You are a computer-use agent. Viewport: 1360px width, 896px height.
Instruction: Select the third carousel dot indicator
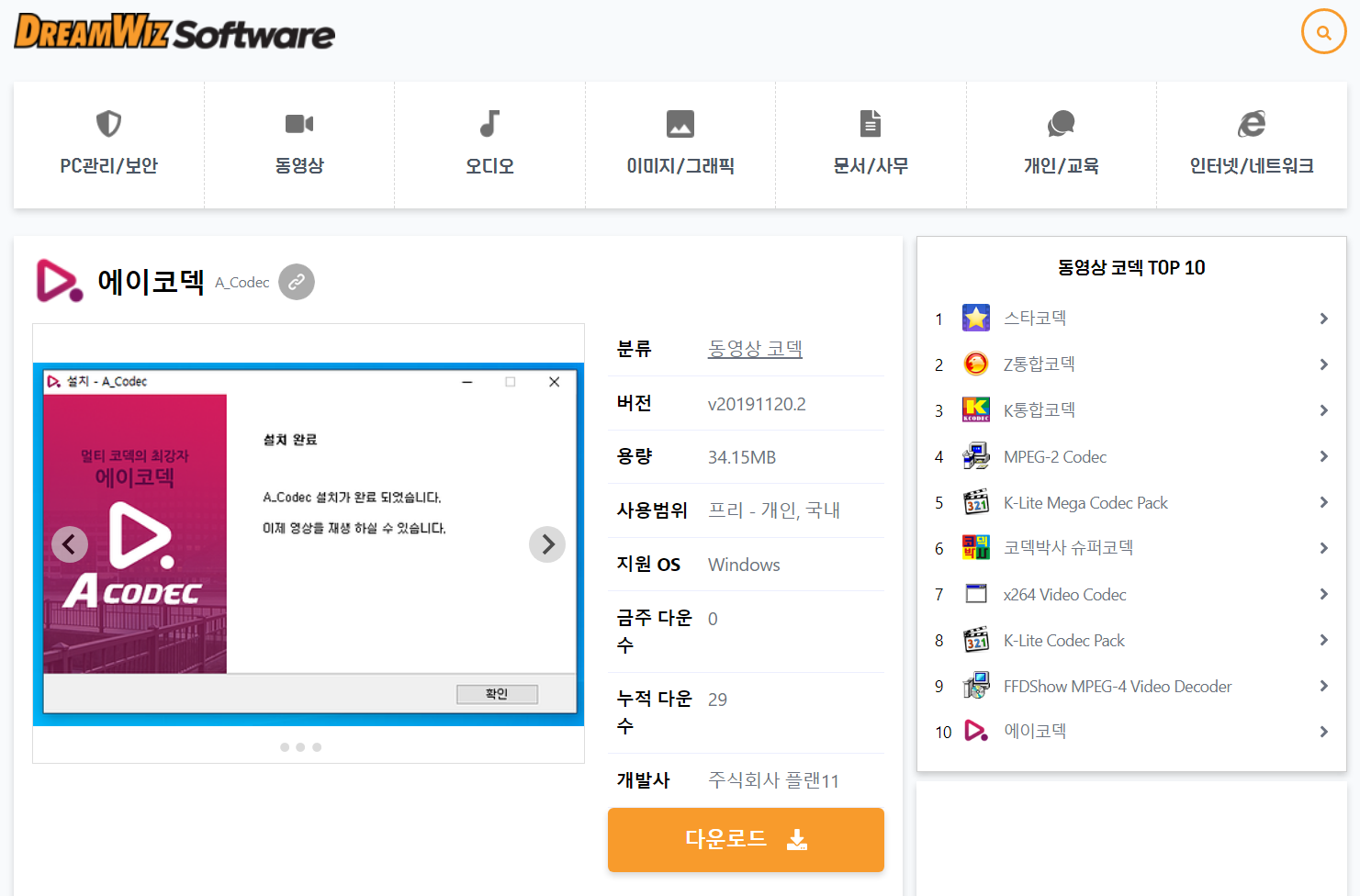(x=317, y=747)
